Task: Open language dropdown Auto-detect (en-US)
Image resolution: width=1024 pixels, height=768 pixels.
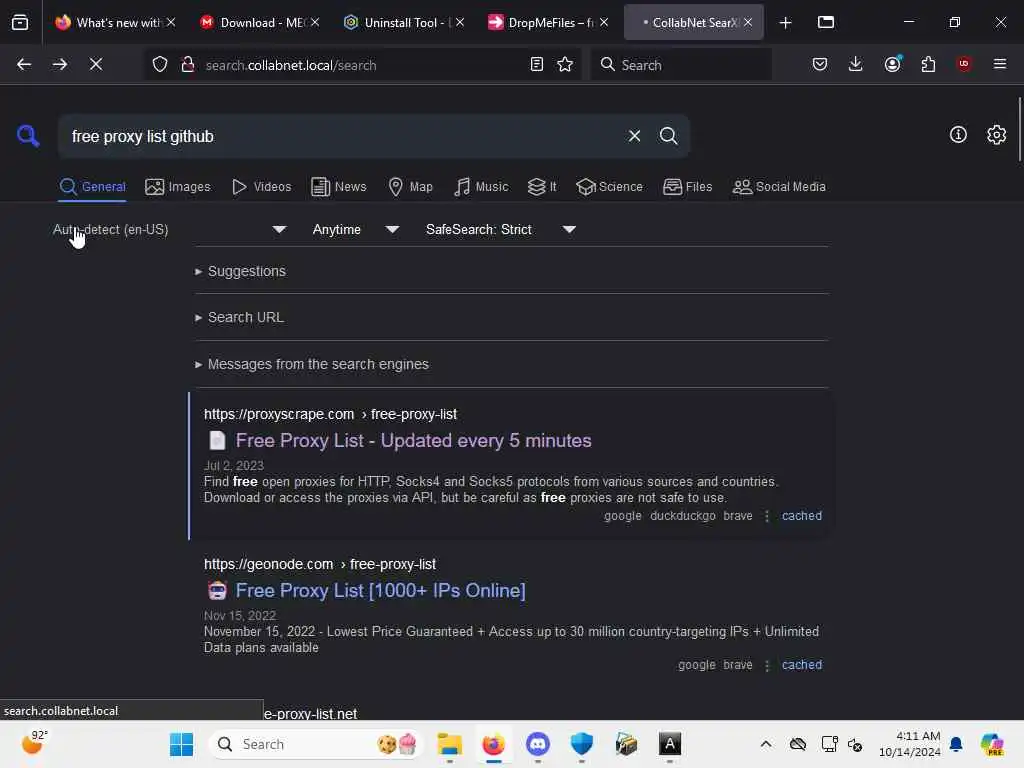Action: coord(170,229)
